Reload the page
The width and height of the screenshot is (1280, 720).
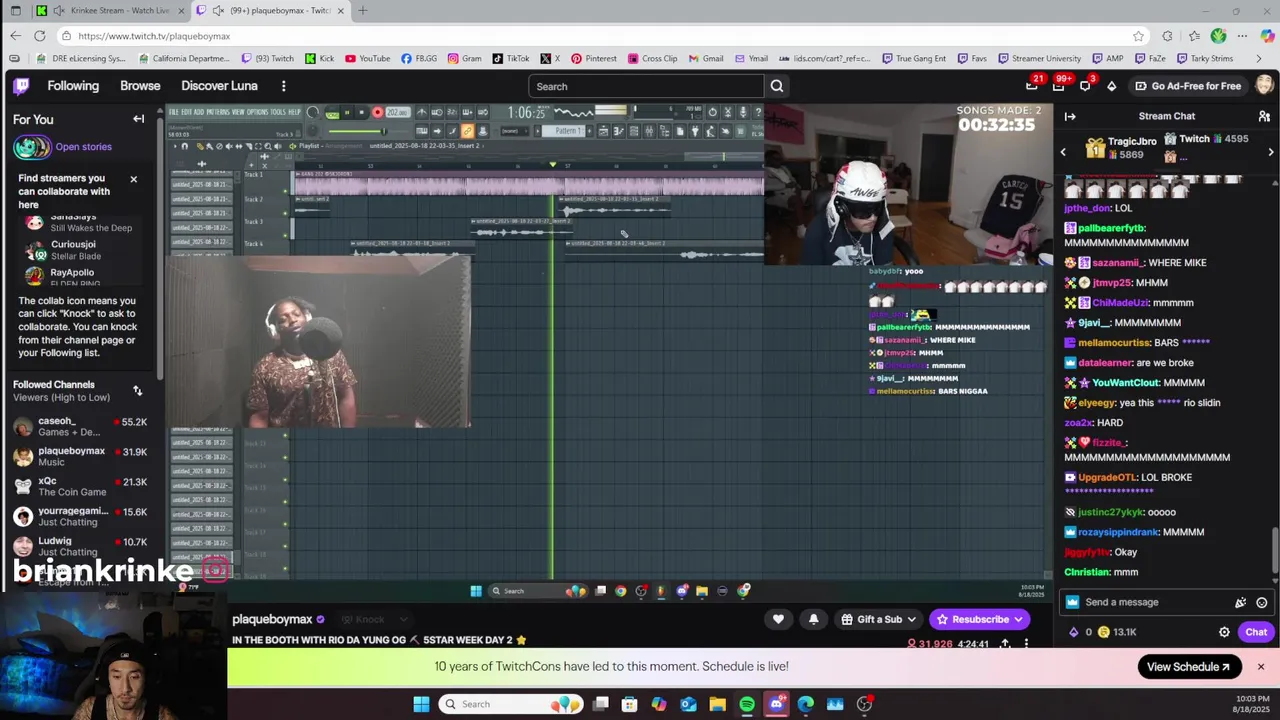coord(39,36)
